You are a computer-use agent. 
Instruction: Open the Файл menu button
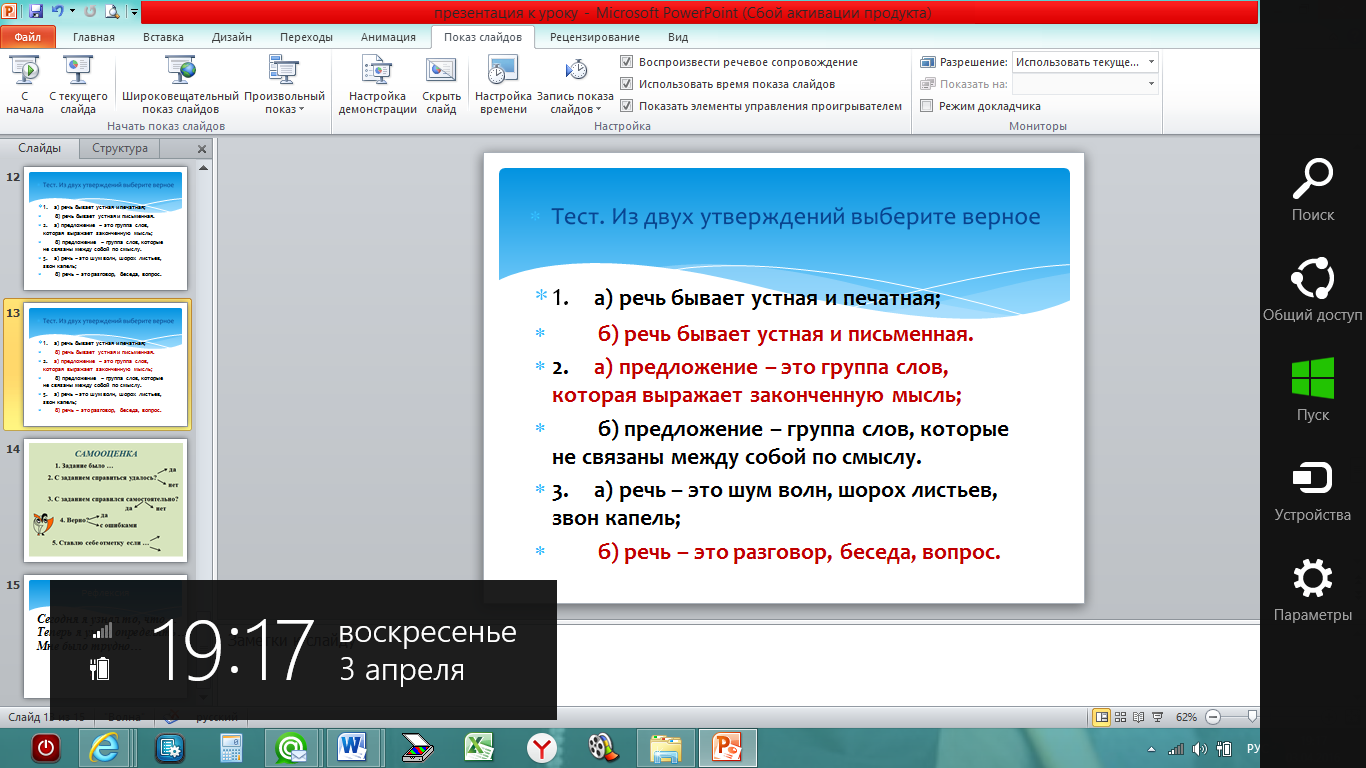(27, 38)
